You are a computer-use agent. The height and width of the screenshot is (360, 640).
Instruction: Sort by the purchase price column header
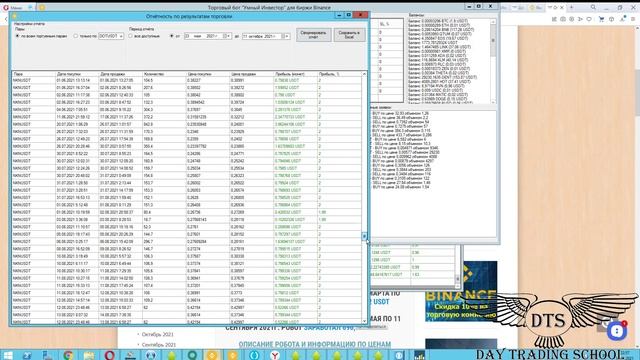[x=208, y=74]
